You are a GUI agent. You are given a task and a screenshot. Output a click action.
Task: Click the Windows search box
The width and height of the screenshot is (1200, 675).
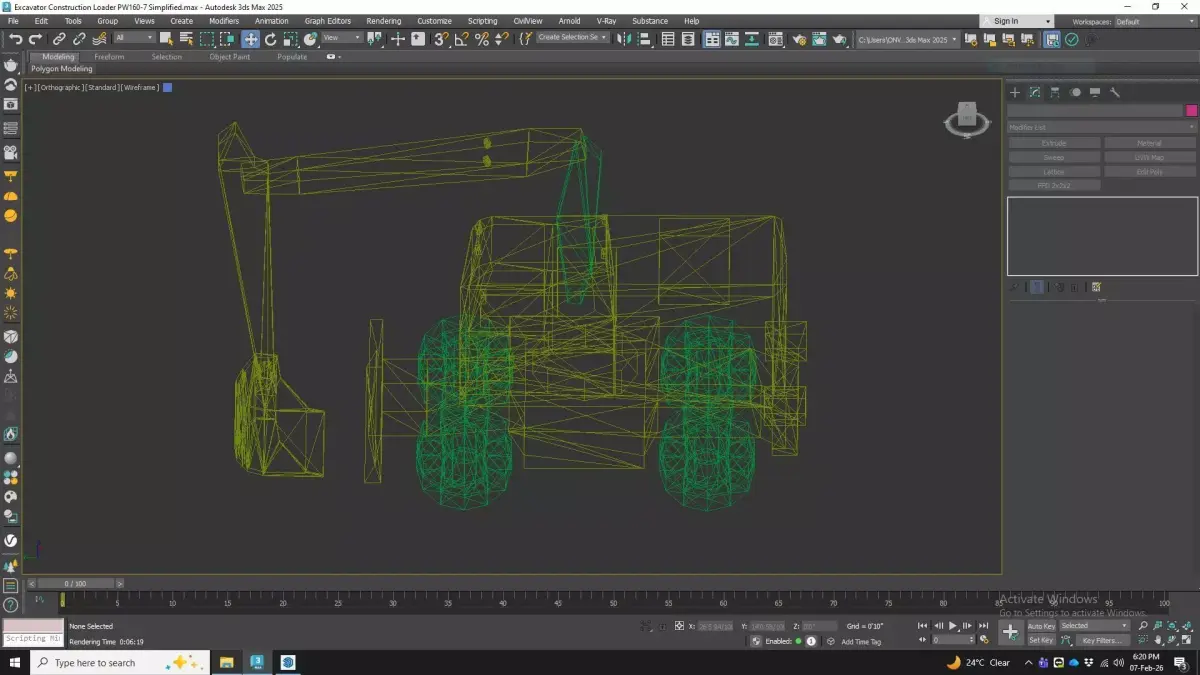(120, 662)
